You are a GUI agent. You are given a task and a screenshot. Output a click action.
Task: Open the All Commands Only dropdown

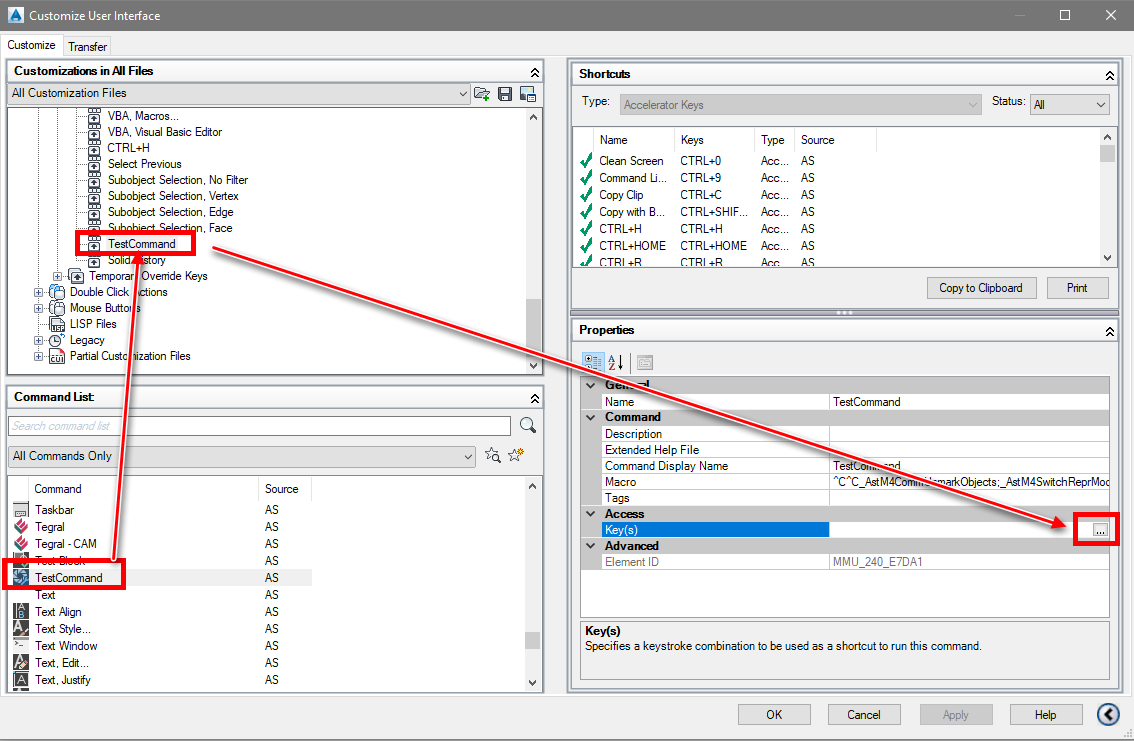469,455
